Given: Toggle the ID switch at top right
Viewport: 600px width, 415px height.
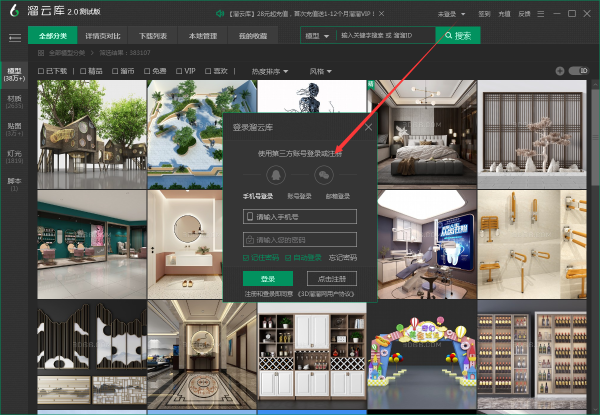Looking at the screenshot, I should coord(577,71).
